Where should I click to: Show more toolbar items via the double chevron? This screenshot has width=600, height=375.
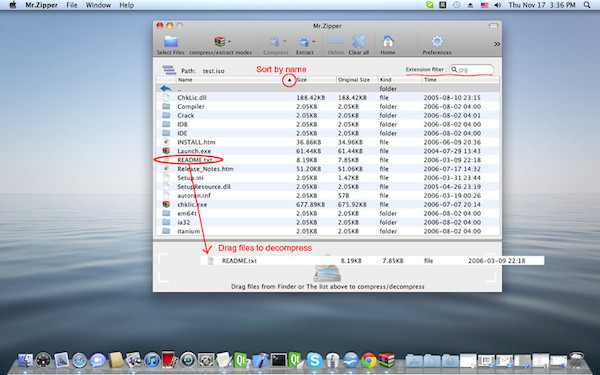[497, 44]
